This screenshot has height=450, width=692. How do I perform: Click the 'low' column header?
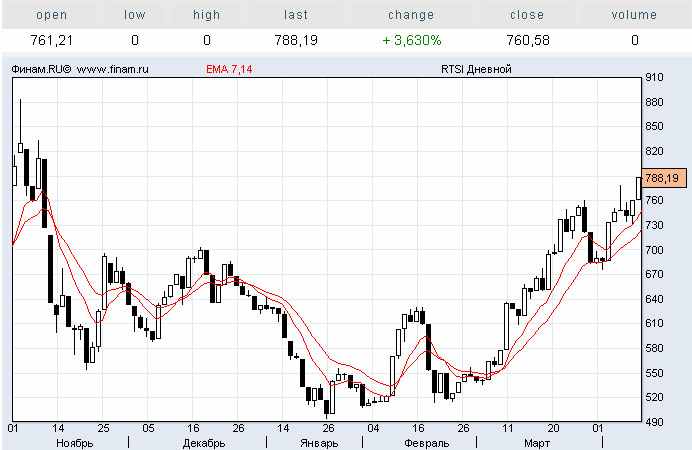[135, 15]
